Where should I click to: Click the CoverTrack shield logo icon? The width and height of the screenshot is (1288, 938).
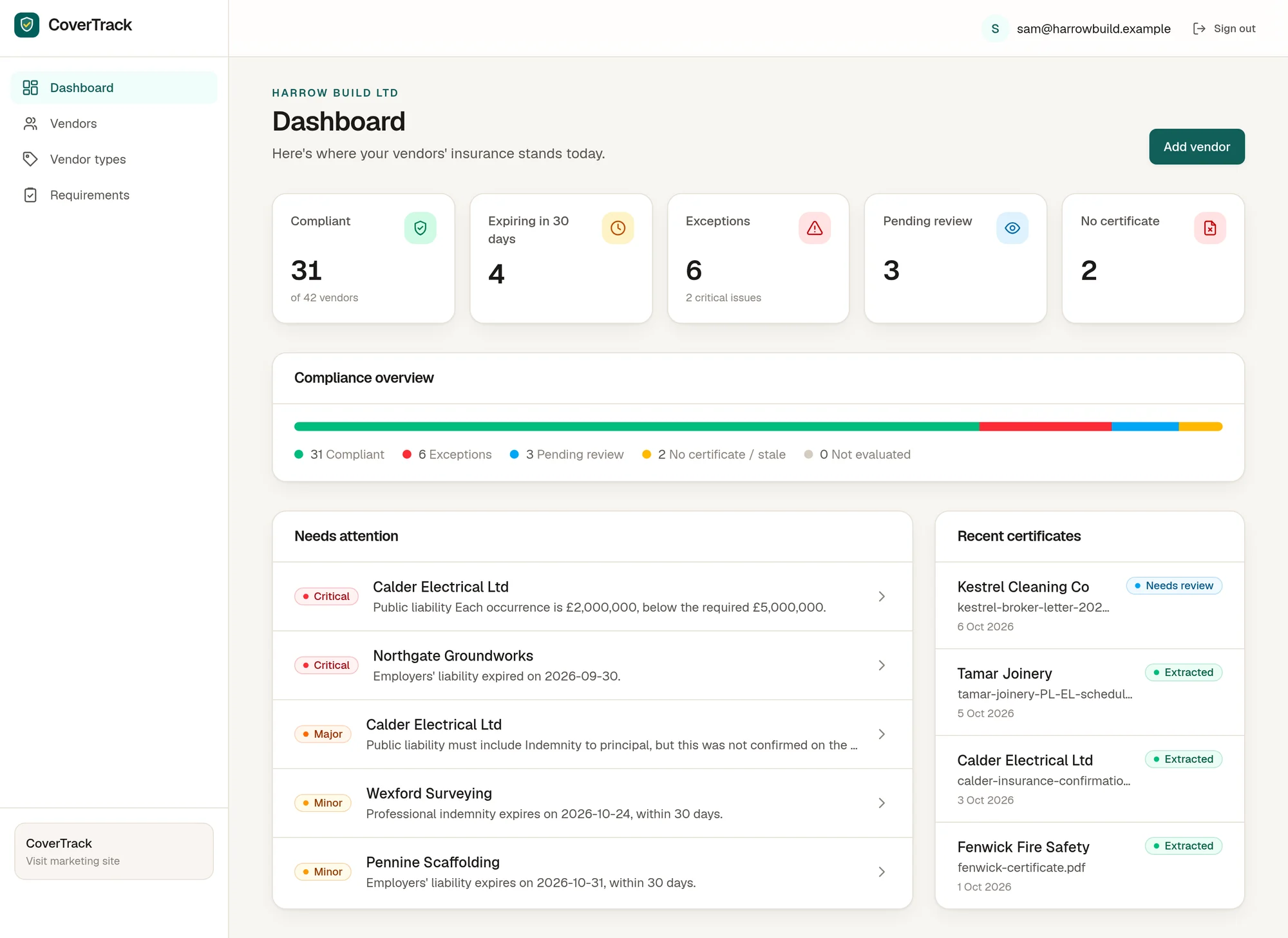click(26, 25)
